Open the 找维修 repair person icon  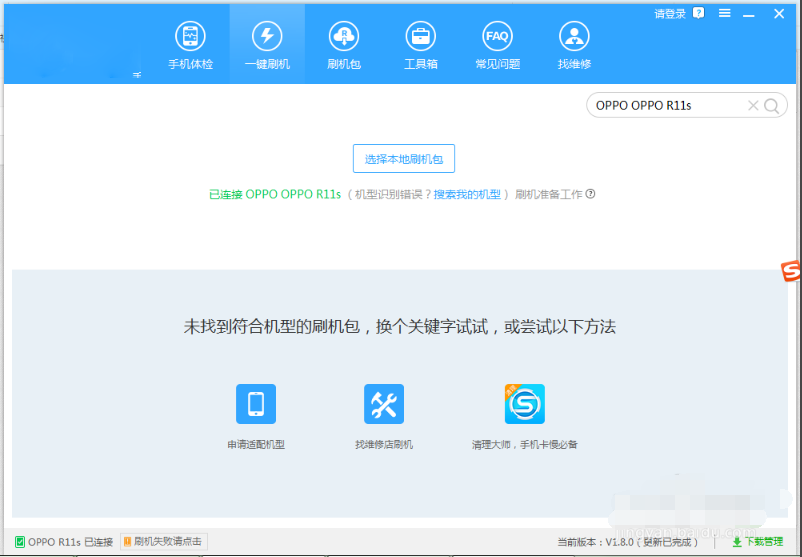(574, 36)
